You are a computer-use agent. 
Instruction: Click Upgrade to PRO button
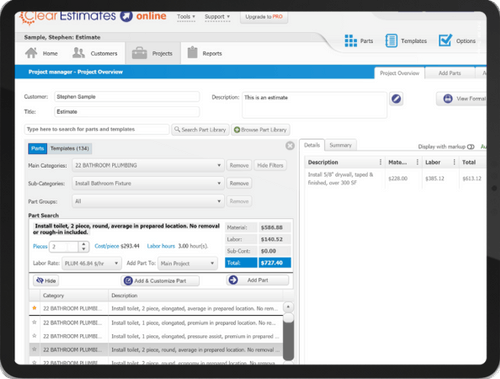tap(264, 17)
